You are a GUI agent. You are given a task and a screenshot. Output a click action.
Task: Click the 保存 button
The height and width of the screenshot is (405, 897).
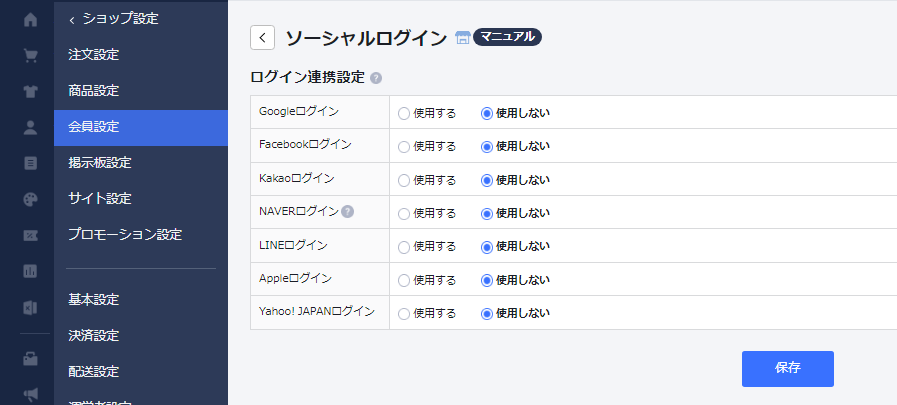click(788, 368)
